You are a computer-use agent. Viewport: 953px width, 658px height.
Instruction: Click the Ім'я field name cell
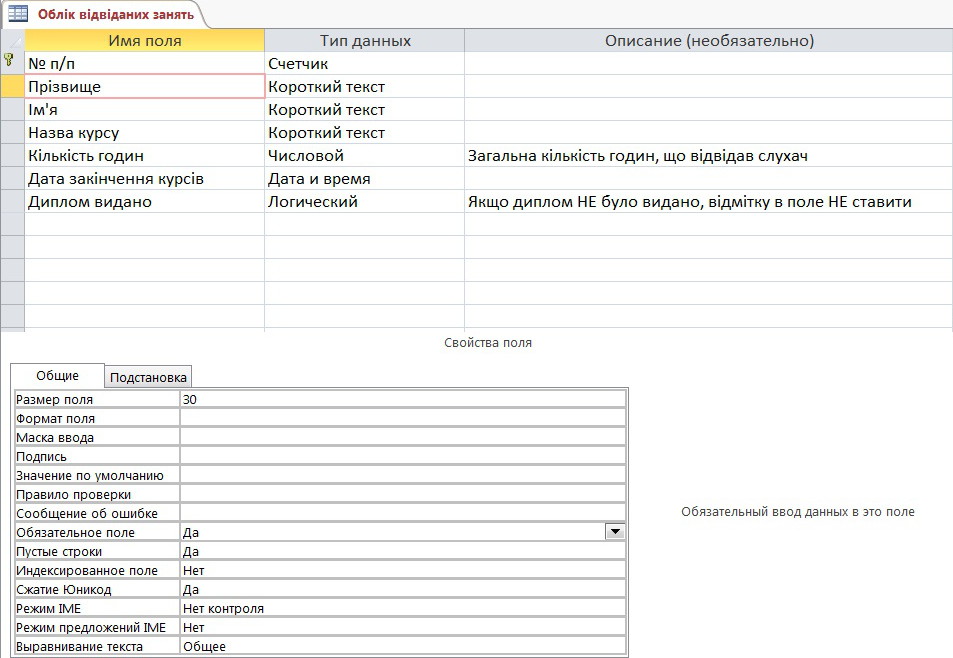click(144, 110)
